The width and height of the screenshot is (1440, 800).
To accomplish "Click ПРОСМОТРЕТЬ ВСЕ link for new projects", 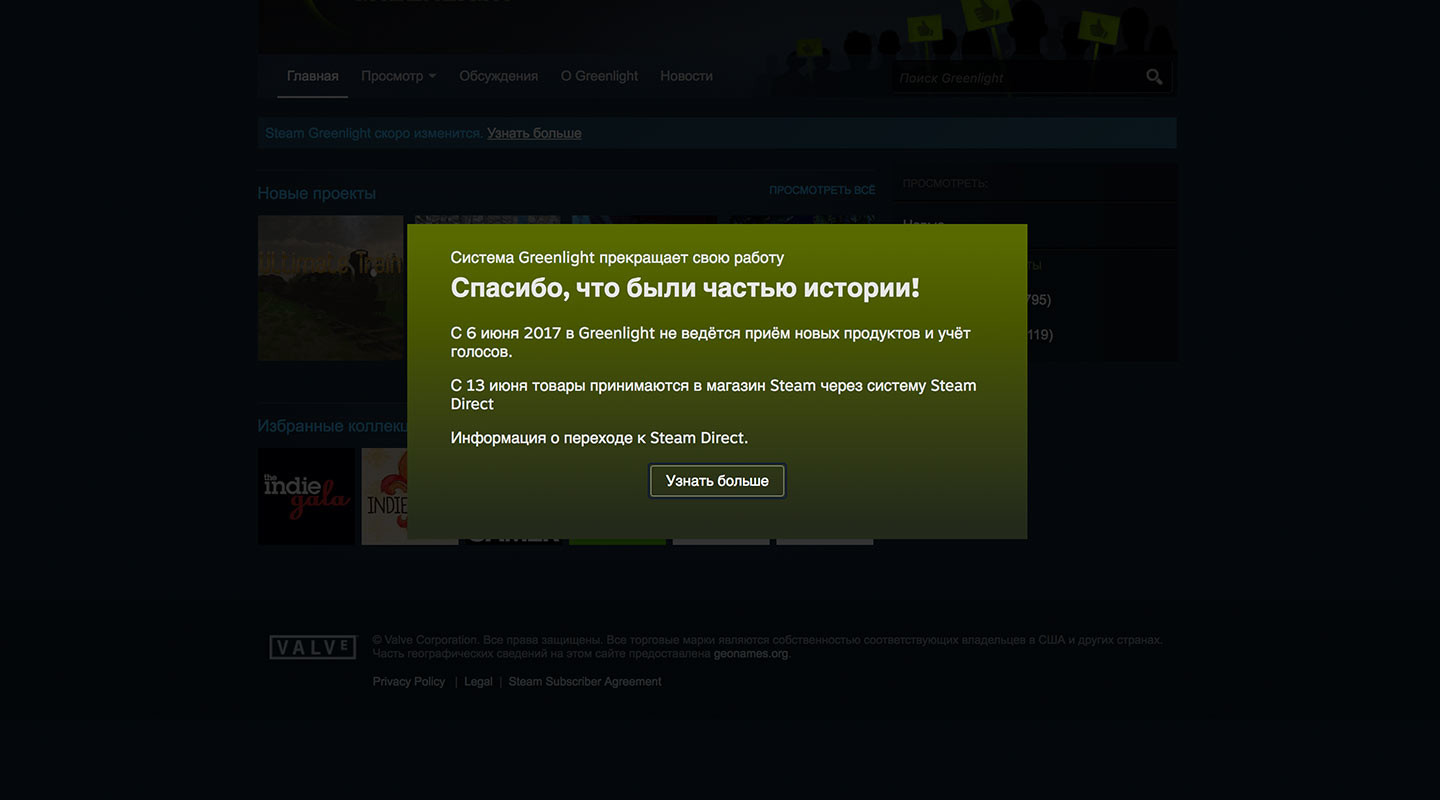I will [x=822, y=190].
